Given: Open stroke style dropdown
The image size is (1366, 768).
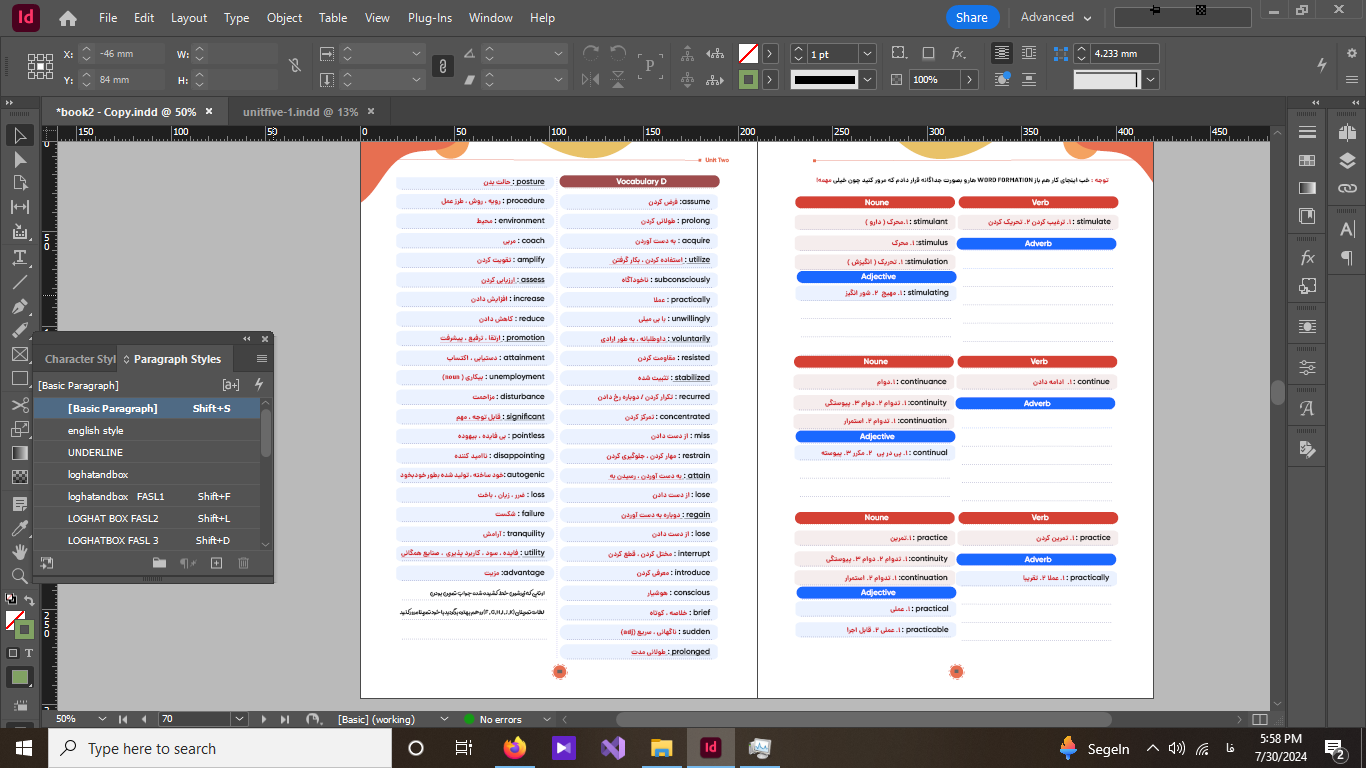Looking at the screenshot, I should click(x=867, y=79).
